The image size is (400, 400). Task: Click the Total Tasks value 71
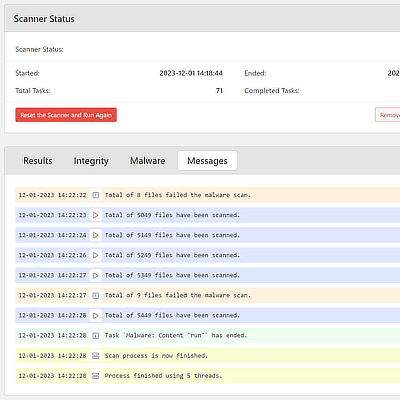219,91
